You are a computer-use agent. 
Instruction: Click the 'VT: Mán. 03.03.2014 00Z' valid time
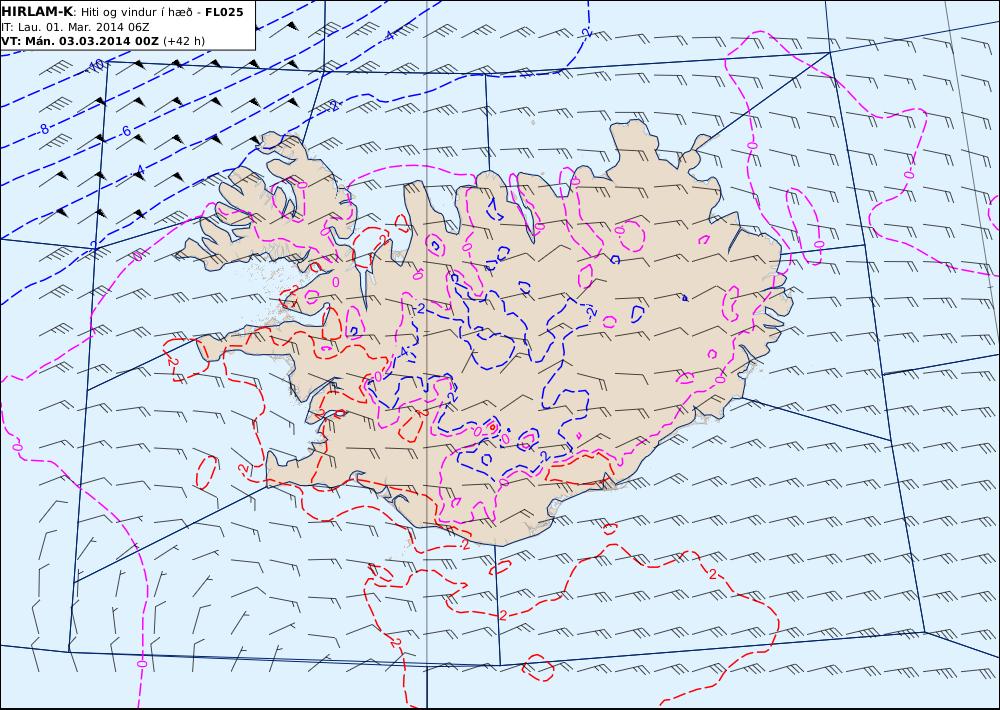pos(80,41)
